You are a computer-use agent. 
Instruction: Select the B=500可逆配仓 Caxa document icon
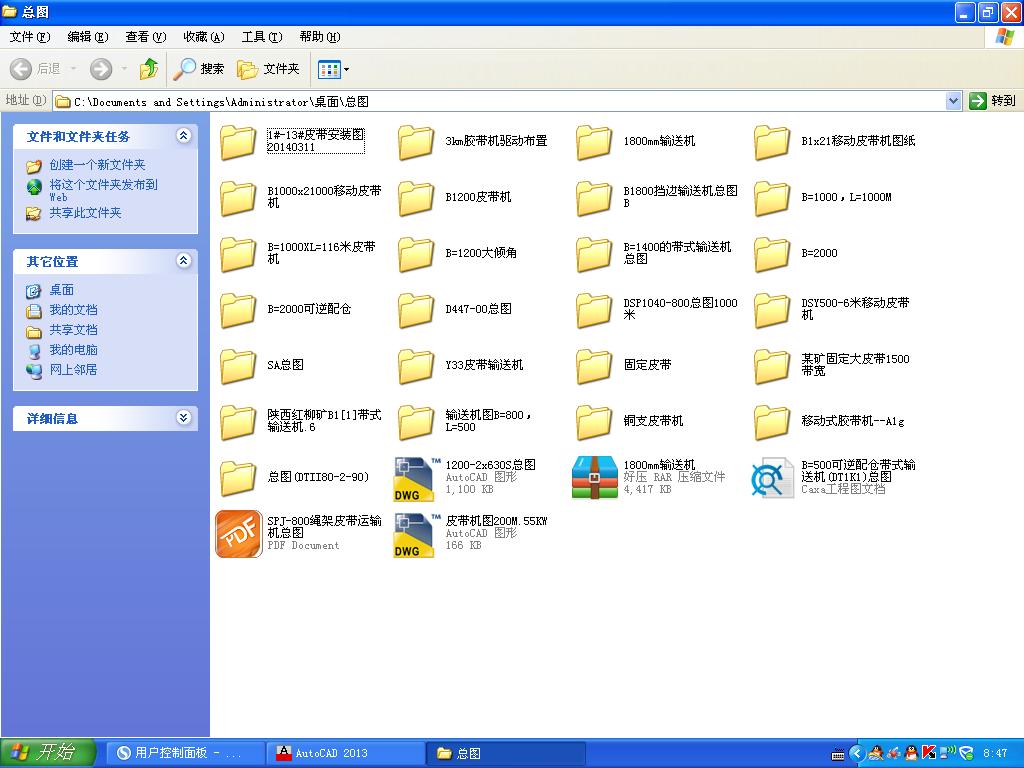pos(772,479)
